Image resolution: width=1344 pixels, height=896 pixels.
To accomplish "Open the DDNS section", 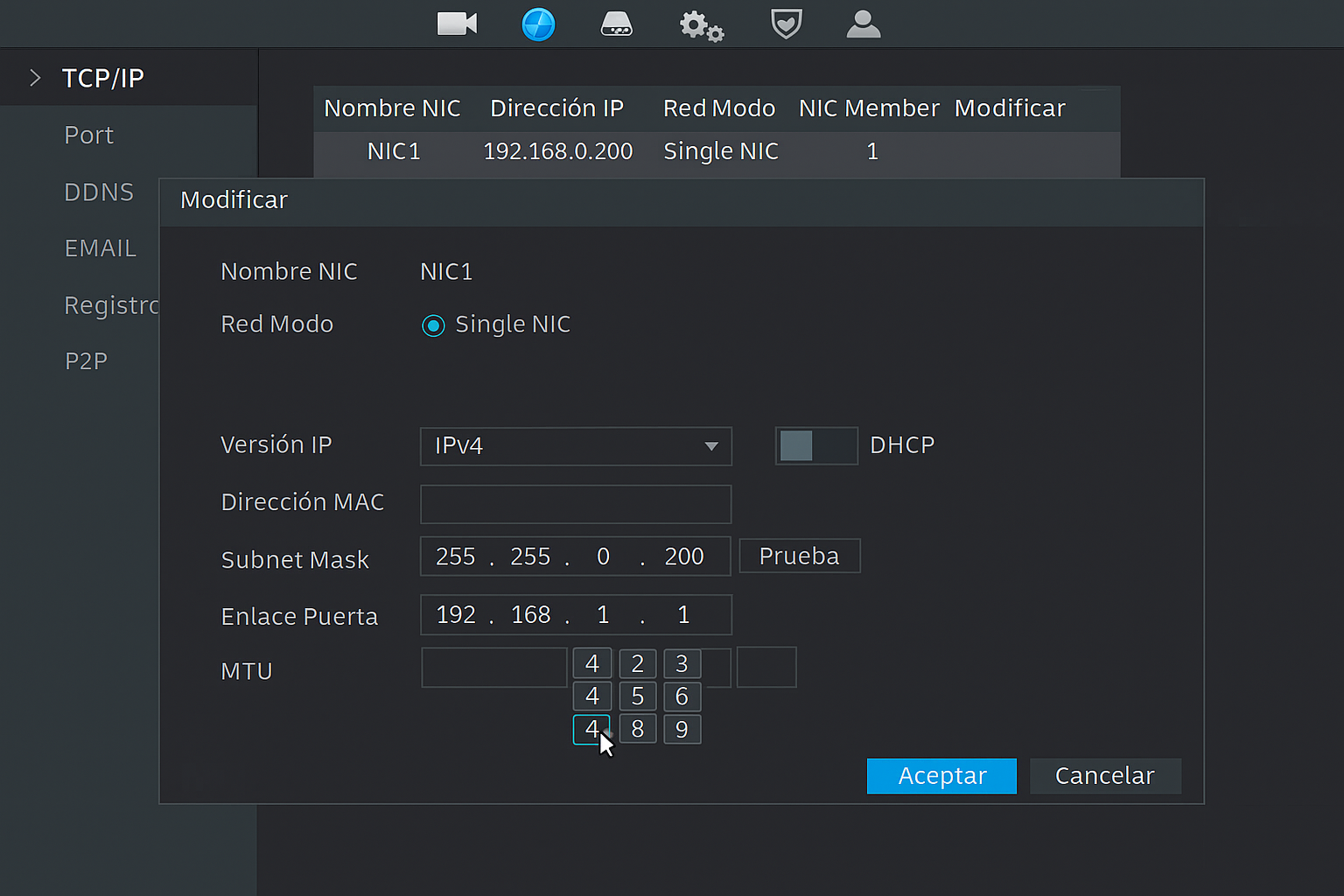I will click(x=99, y=192).
